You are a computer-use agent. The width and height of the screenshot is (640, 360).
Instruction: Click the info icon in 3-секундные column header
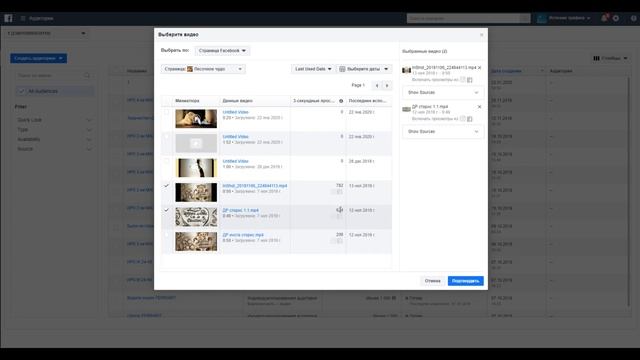341,101
